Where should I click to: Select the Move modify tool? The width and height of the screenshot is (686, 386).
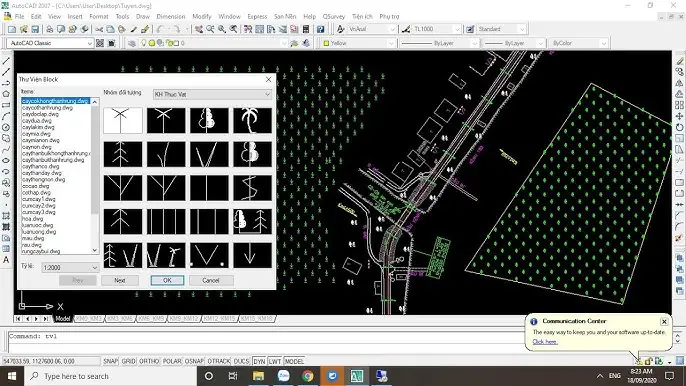click(x=679, y=116)
